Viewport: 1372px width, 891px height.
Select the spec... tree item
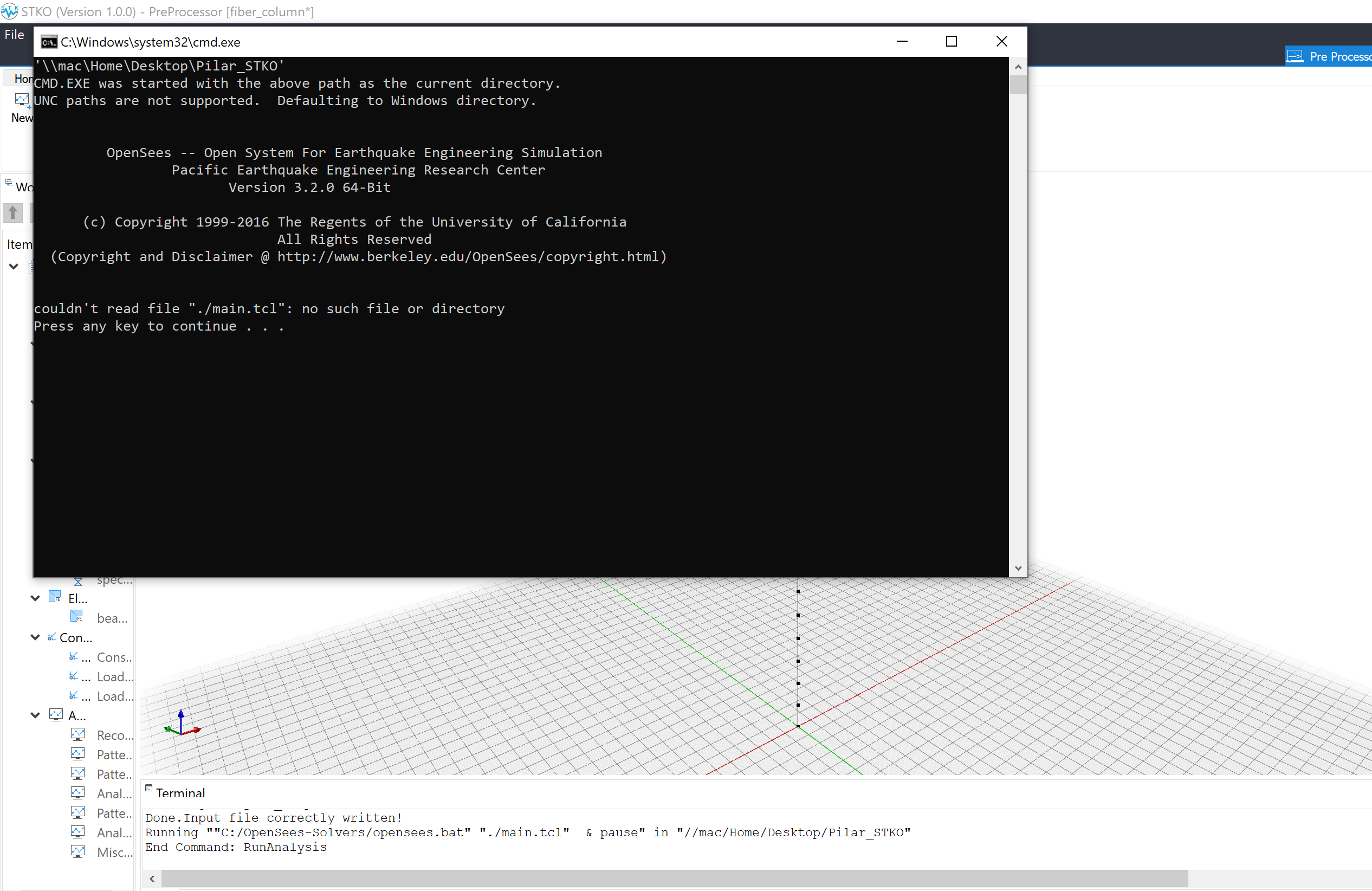pos(114,580)
